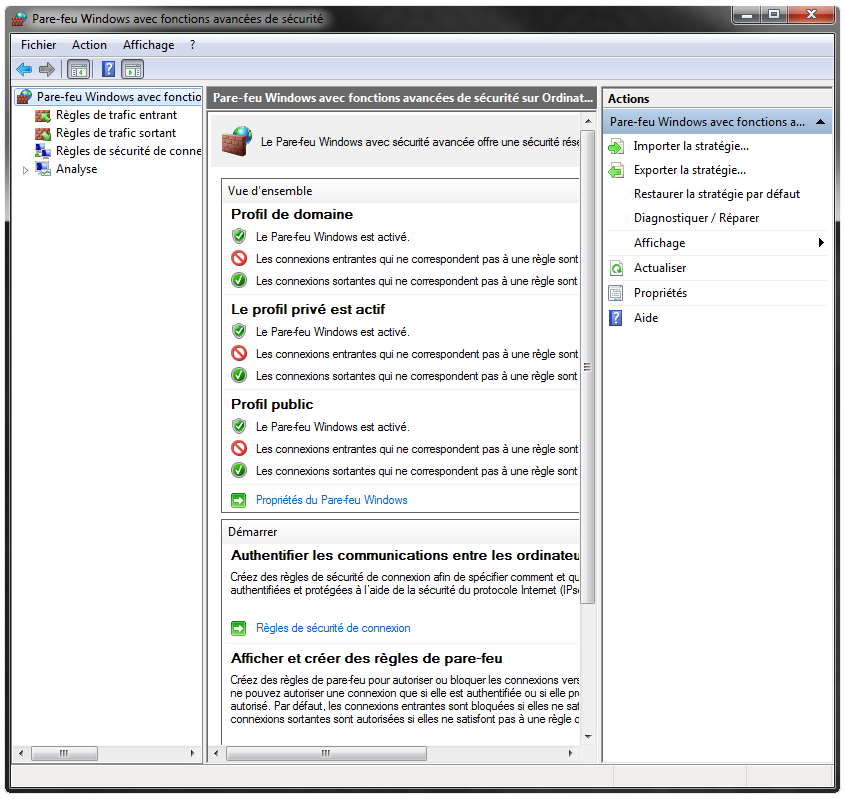Viewport: 845px width, 799px height.
Task: Click center pane scroll down arrow
Action: [588, 737]
